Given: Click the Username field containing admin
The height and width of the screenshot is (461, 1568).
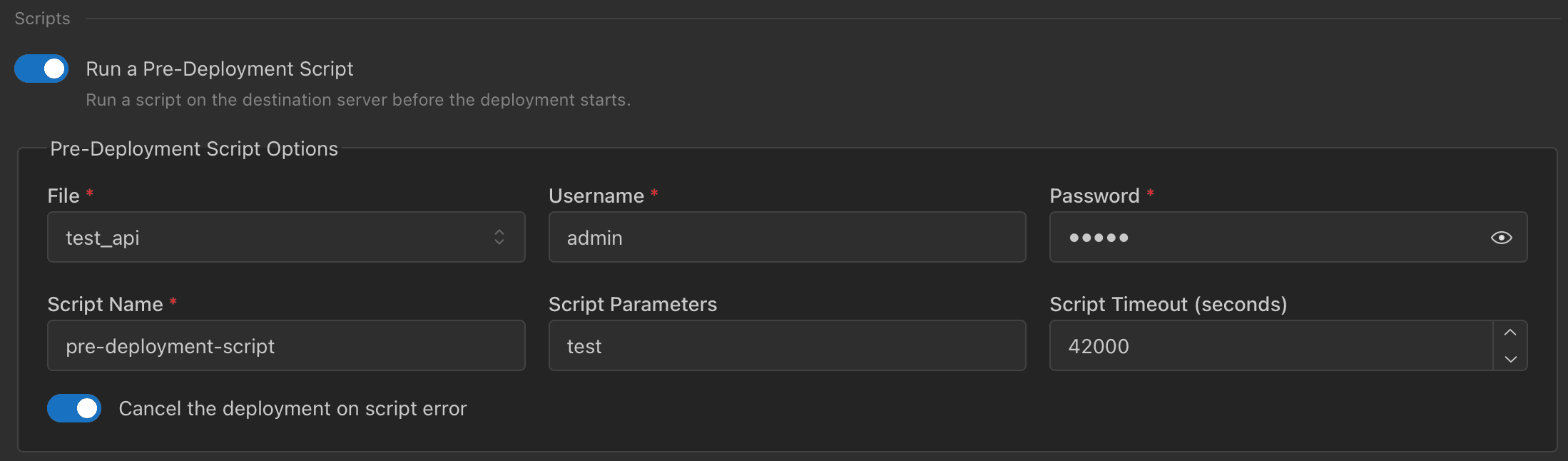Looking at the screenshot, I should (787, 238).
